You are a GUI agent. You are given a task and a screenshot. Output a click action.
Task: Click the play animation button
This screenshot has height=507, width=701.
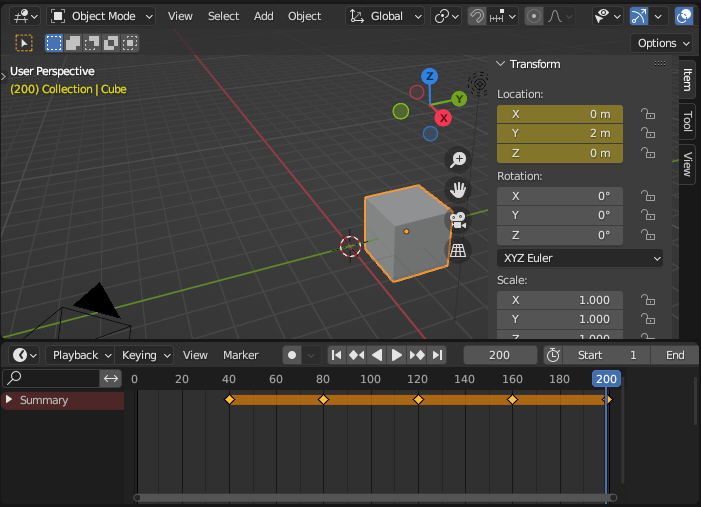(x=397, y=355)
